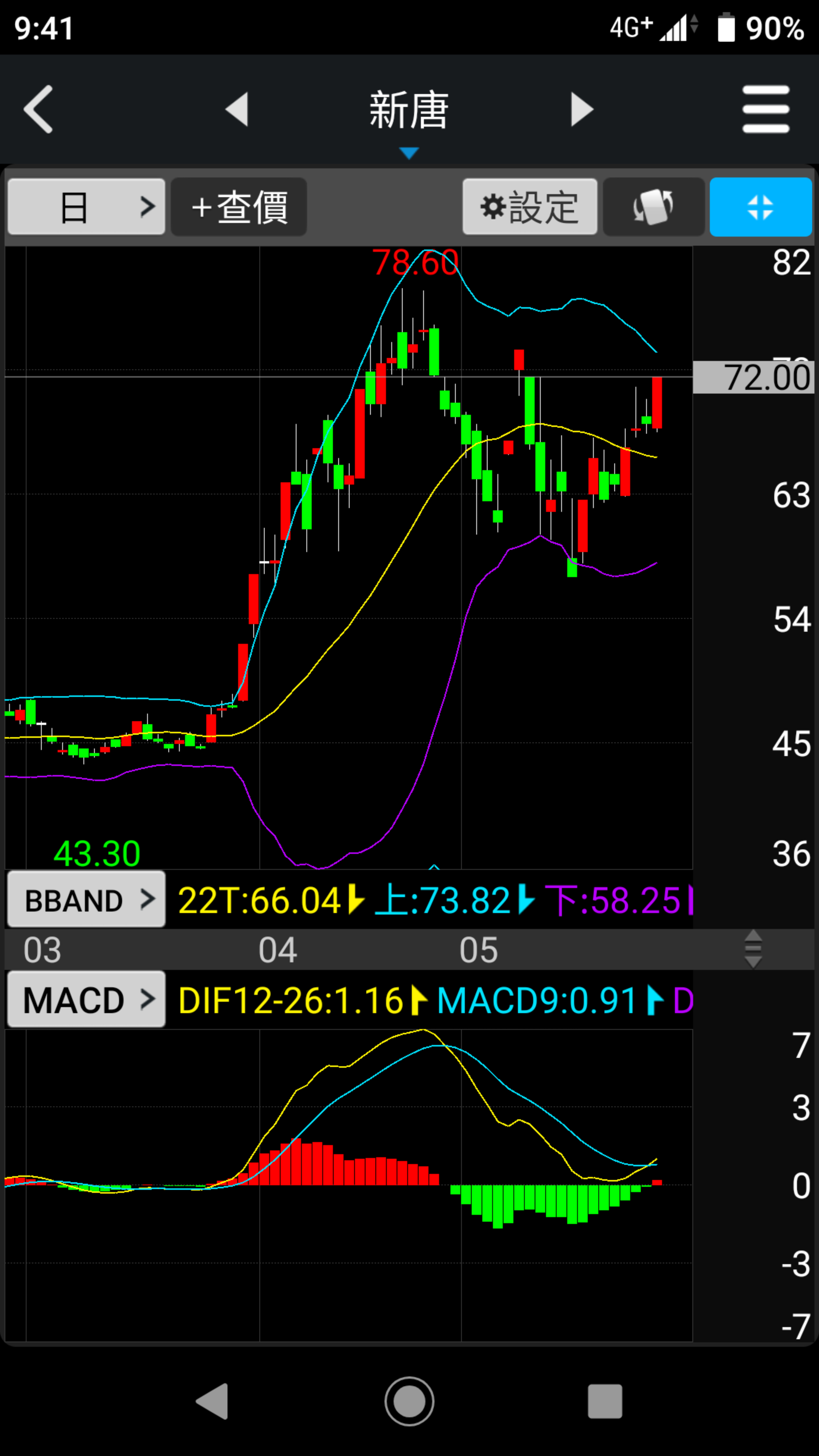Tap the back chevron at top left

tap(38, 109)
